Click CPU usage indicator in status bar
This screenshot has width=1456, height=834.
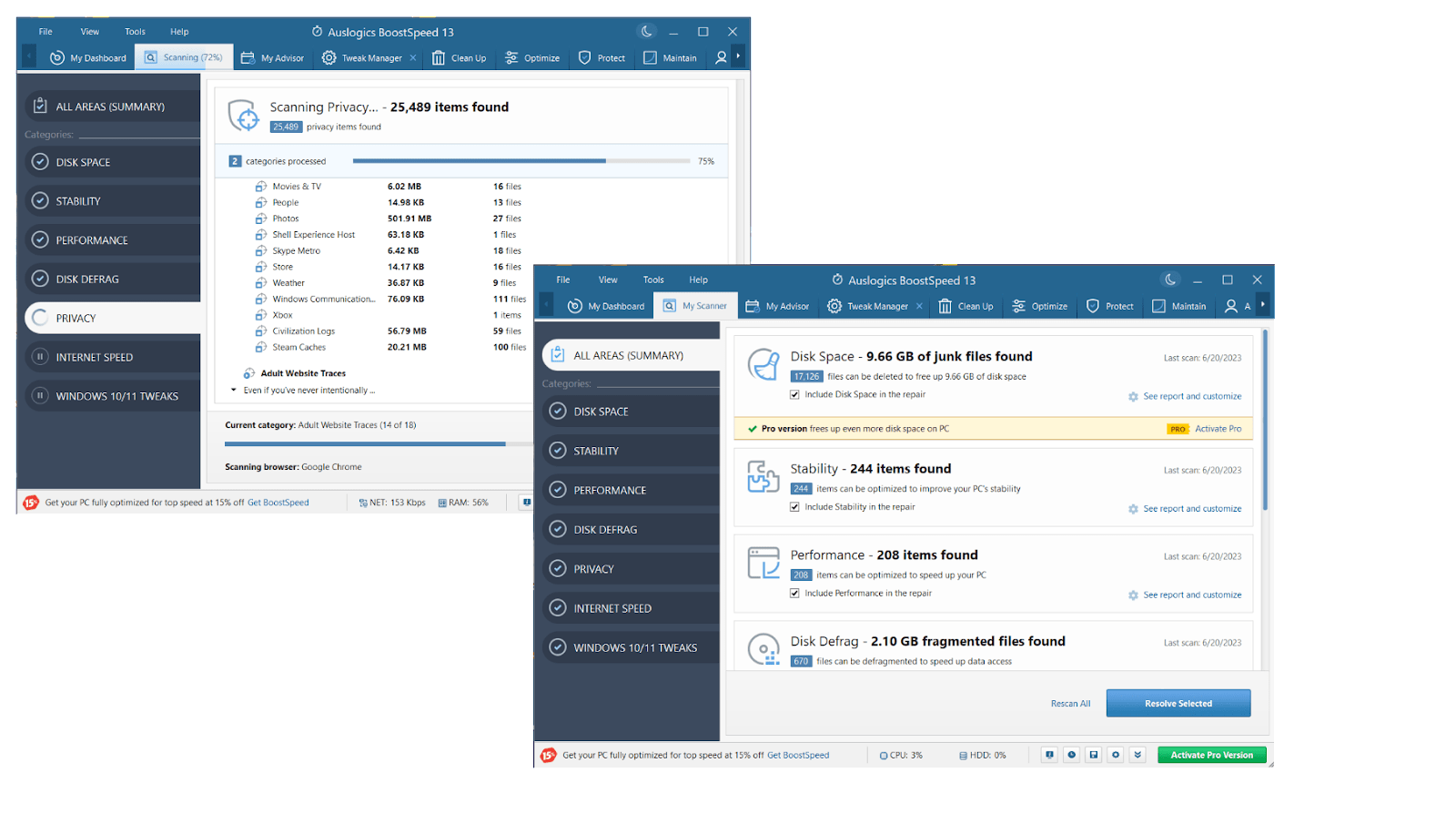[x=901, y=756]
